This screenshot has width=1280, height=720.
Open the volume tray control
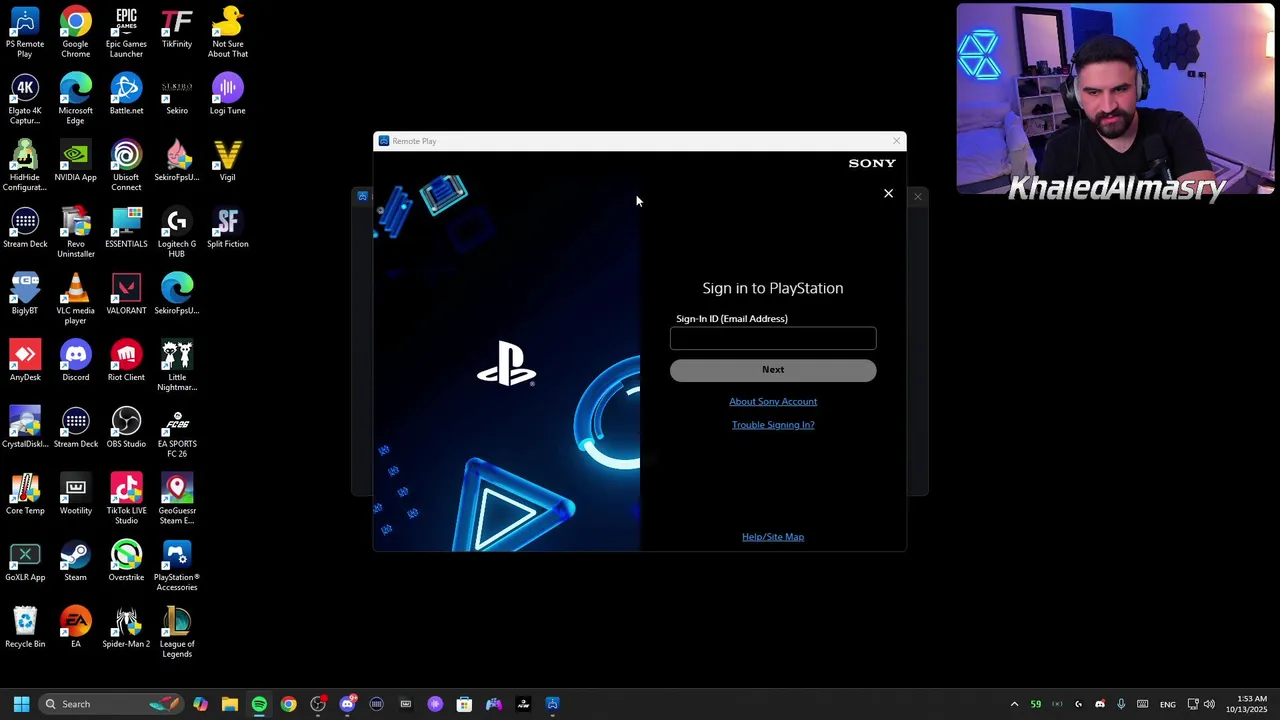(x=1209, y=704)
